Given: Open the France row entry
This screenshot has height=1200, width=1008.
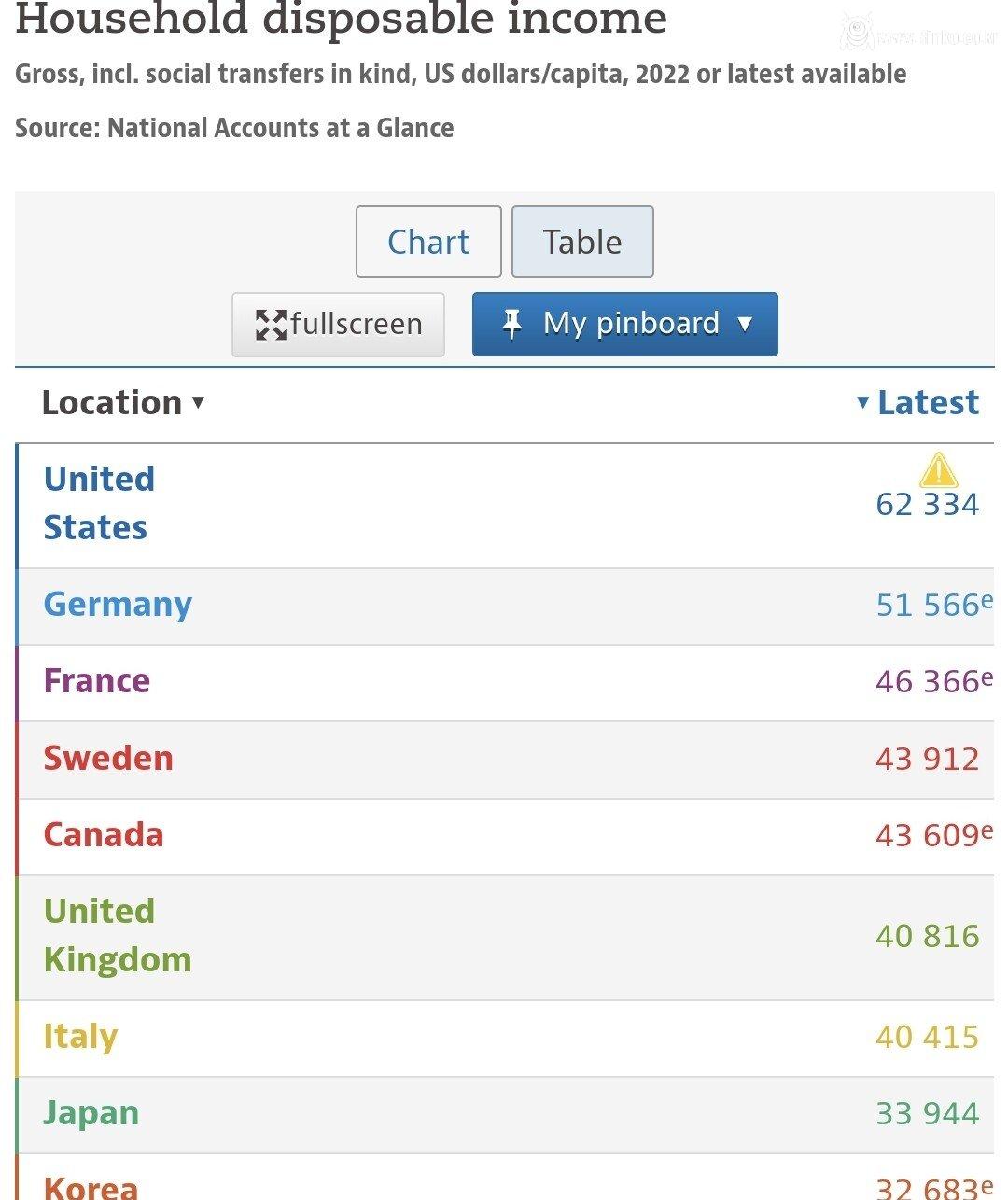Looking at the screenshot, I should click(x=96, y=682).
